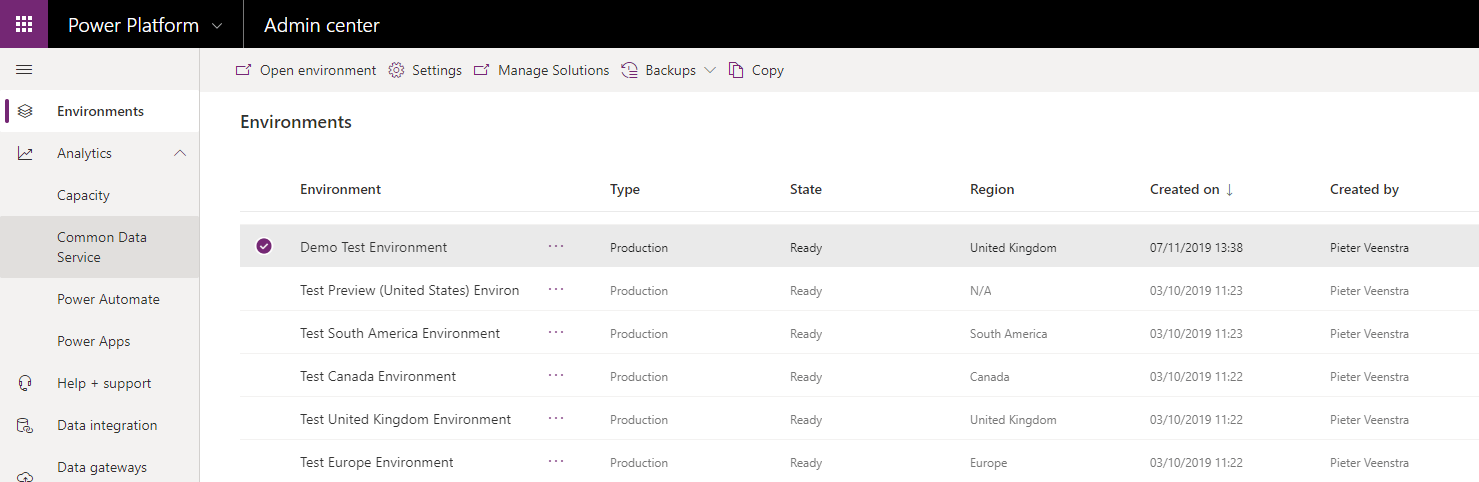Click the Canada region cell
Image resolution: width=1479 pixels, height=482 pixels.
(x=989, y=376)
